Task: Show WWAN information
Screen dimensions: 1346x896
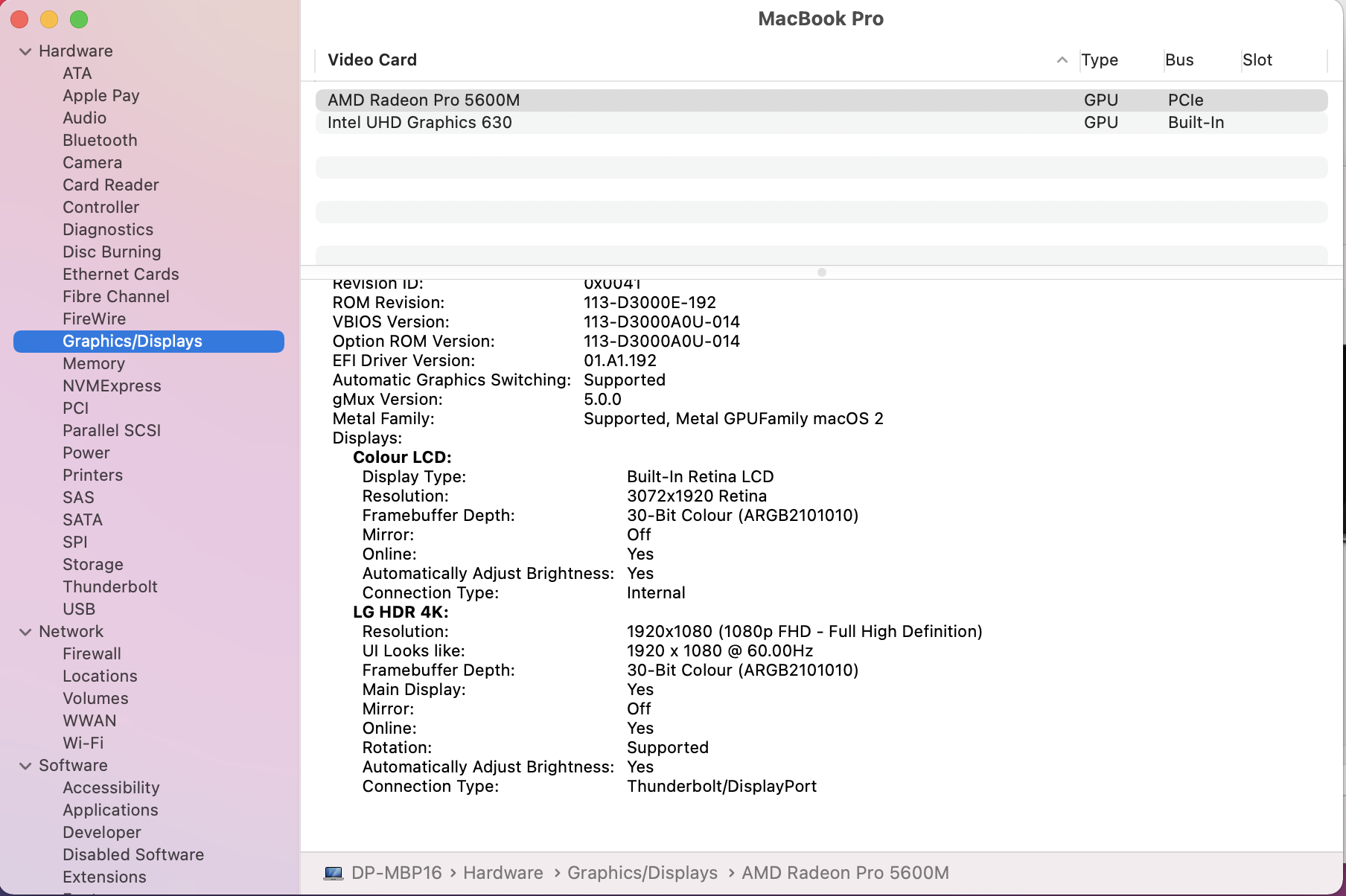Action: pyautogui.click(x=90, y=721)
